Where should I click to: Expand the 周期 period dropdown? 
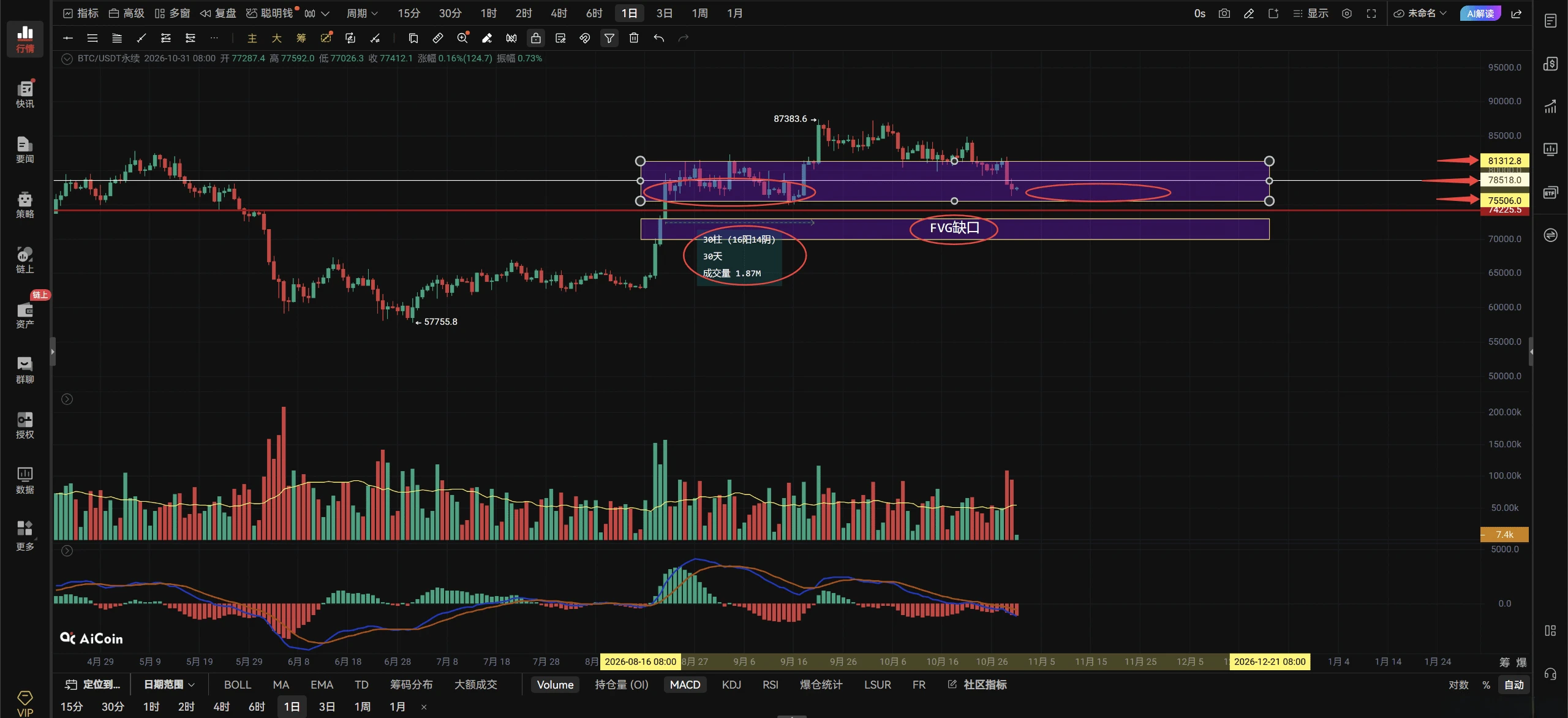click(x=362, y=13)
